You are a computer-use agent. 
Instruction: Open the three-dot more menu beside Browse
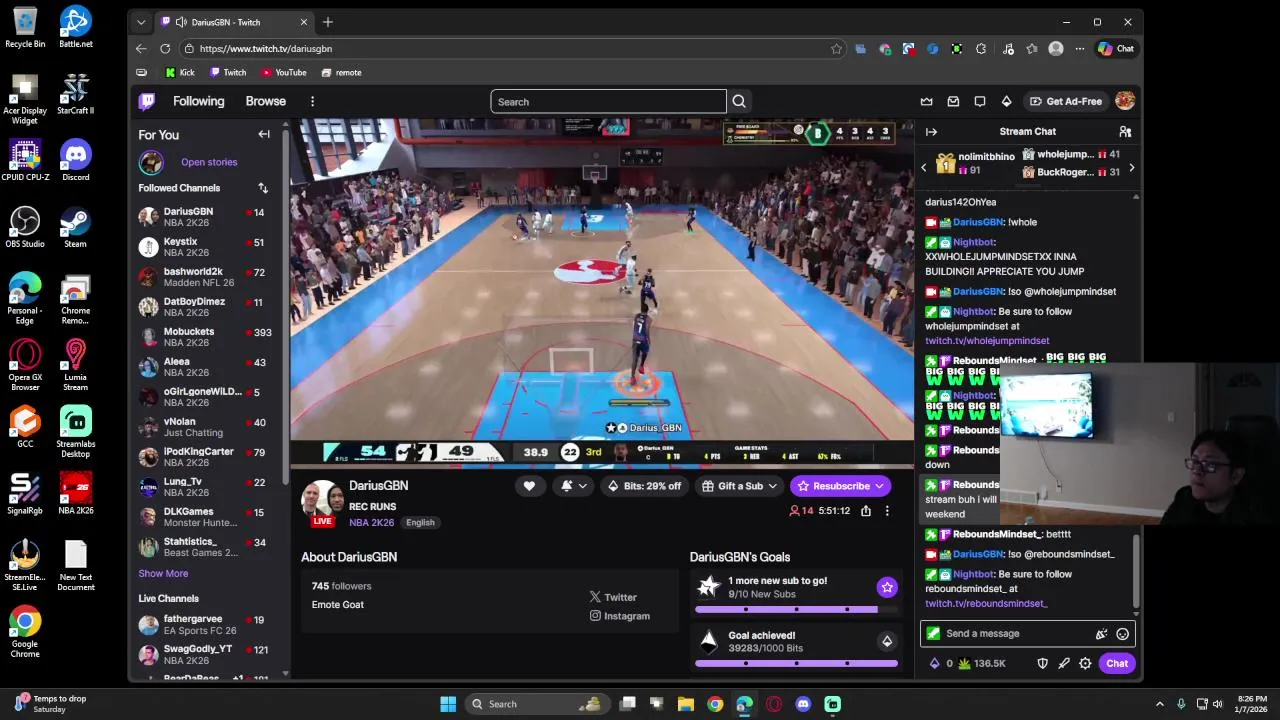(x=312, y=101)
